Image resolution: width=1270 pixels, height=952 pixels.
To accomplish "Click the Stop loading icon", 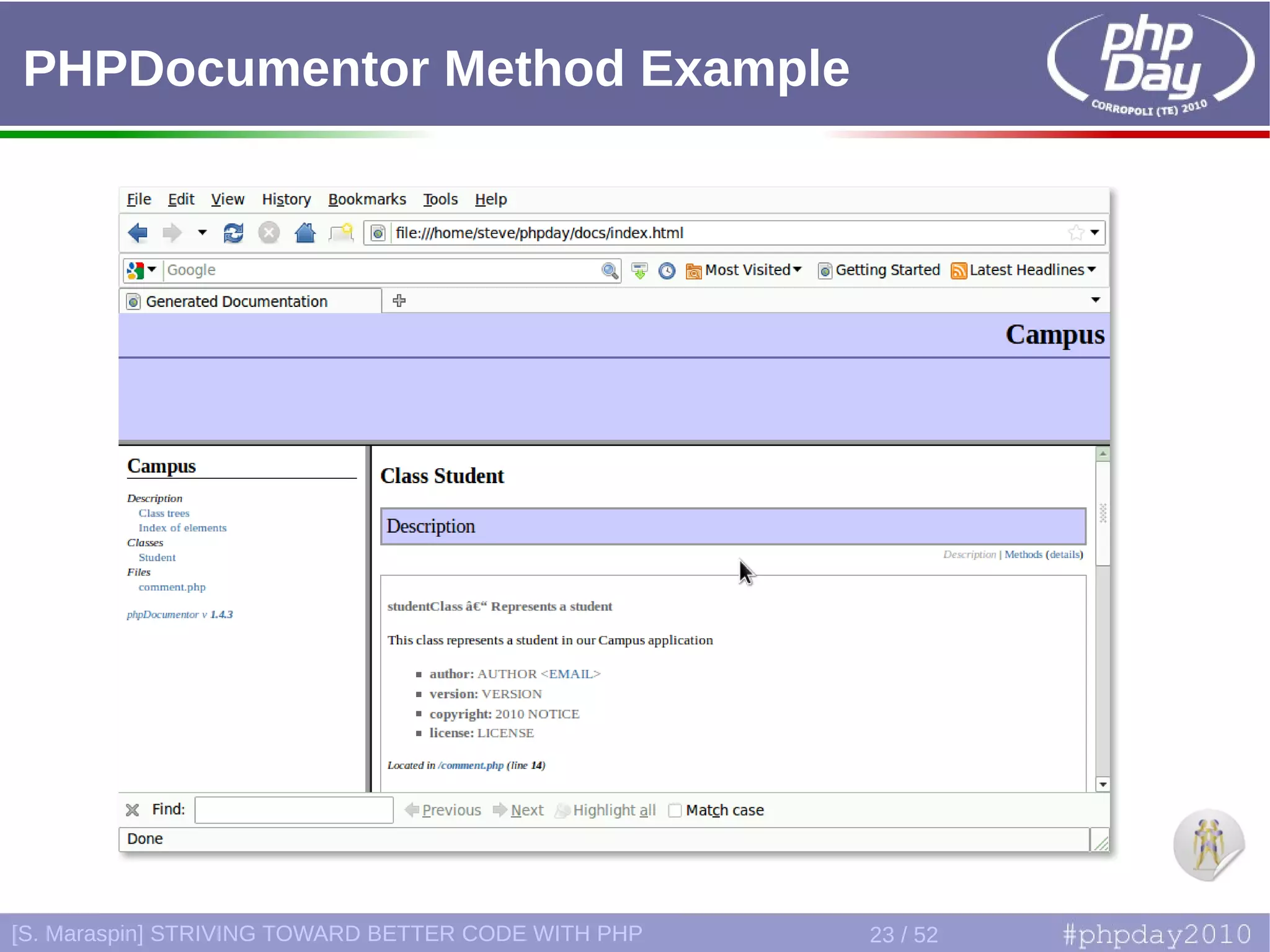I will pyautogui.click(x=269, y=233).
